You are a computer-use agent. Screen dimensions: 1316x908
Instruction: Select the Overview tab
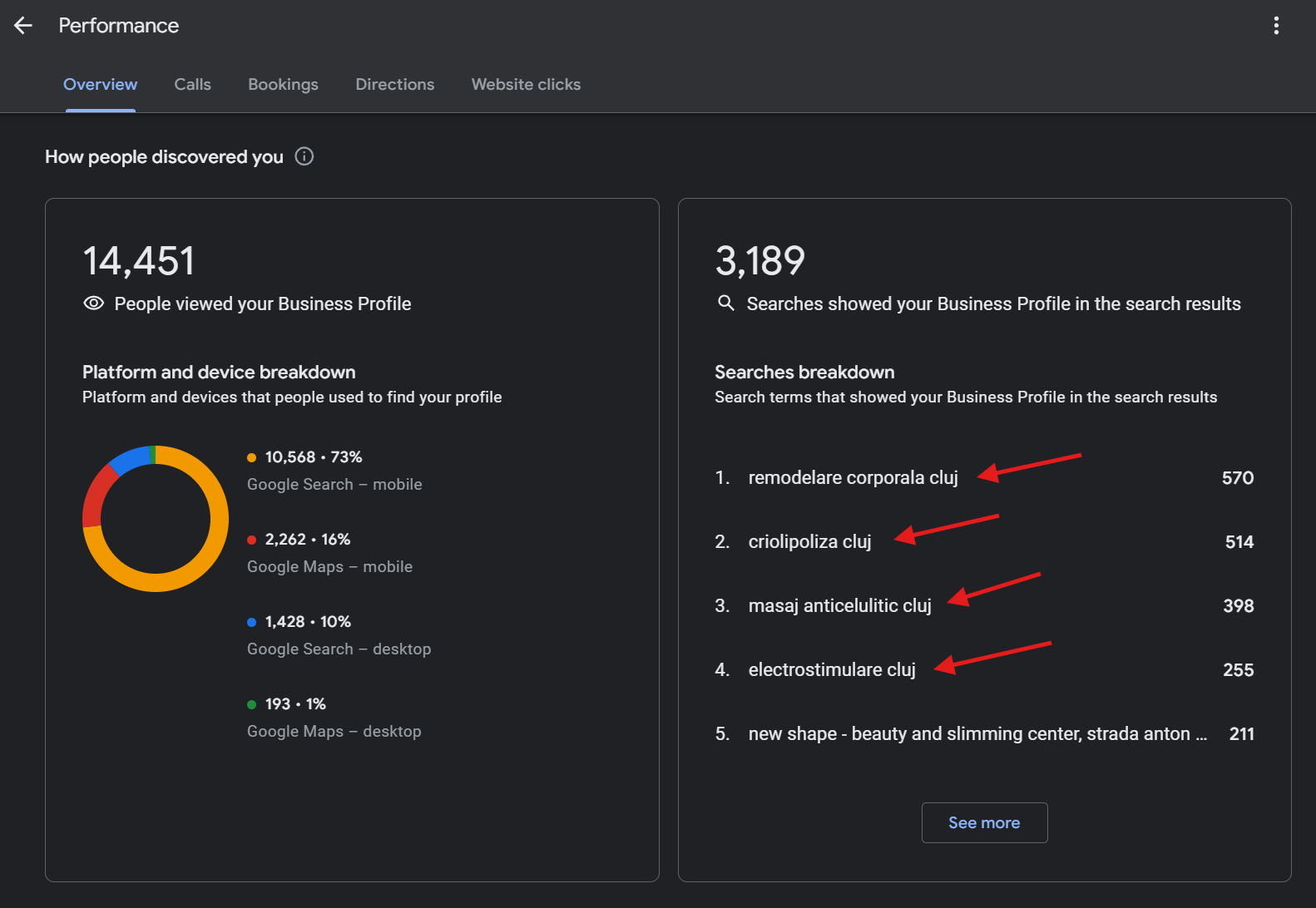coord(100,85)
